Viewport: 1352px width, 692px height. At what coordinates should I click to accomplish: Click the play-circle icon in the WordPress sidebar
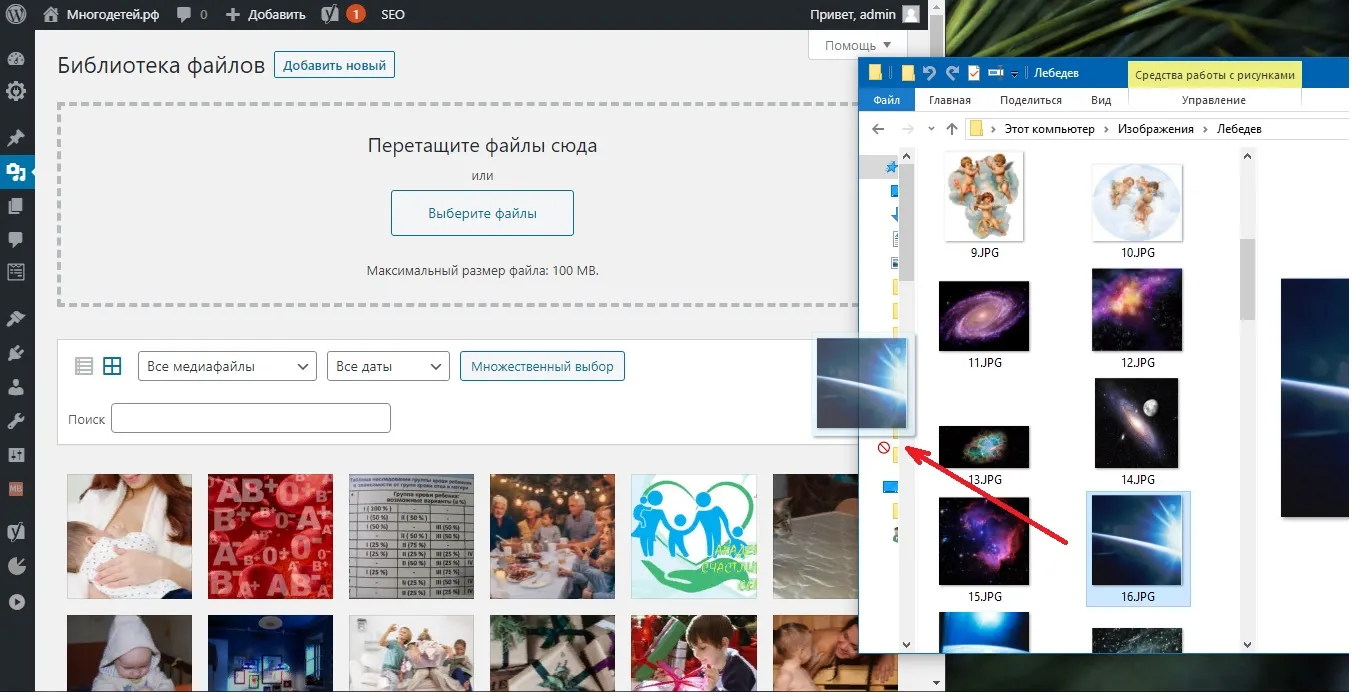pos(16,601)
